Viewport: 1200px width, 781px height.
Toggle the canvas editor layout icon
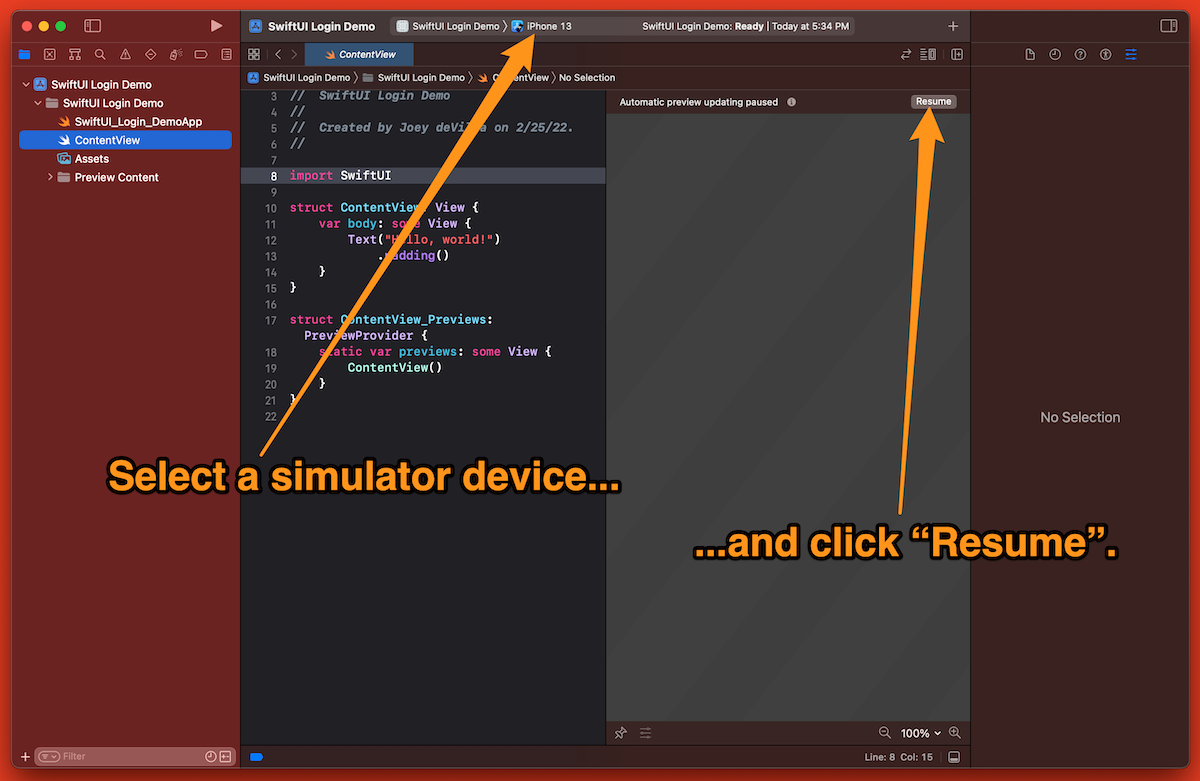[x=957, y=55]
